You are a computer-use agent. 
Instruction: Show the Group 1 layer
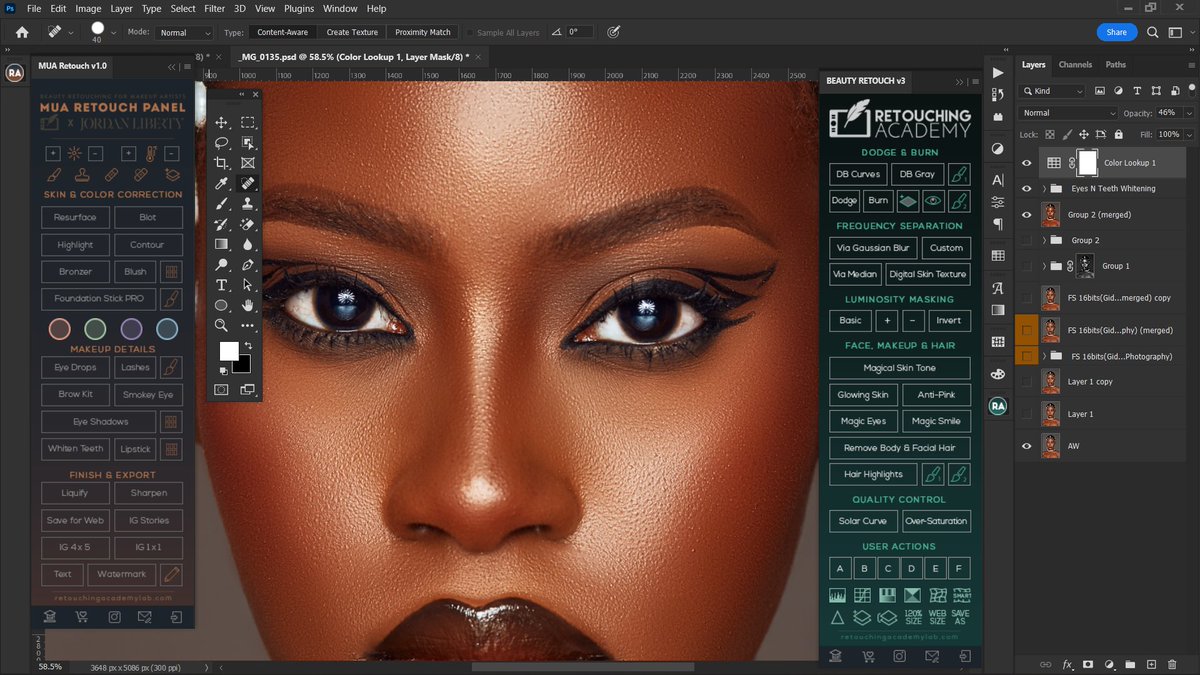(x=1026, y=266)
